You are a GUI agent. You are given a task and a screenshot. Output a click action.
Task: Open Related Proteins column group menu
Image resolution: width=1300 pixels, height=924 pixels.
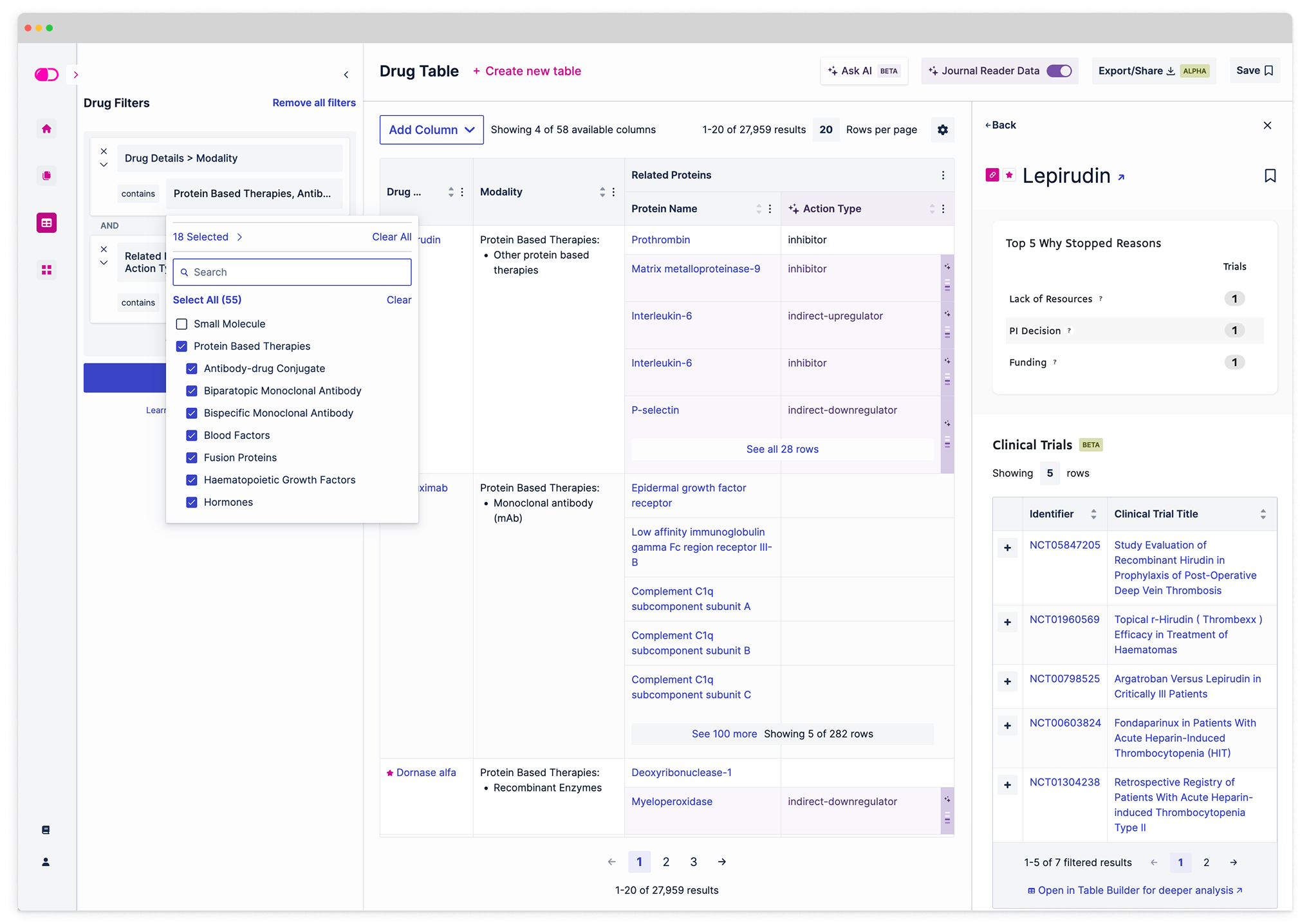click(x=943, y=176)
